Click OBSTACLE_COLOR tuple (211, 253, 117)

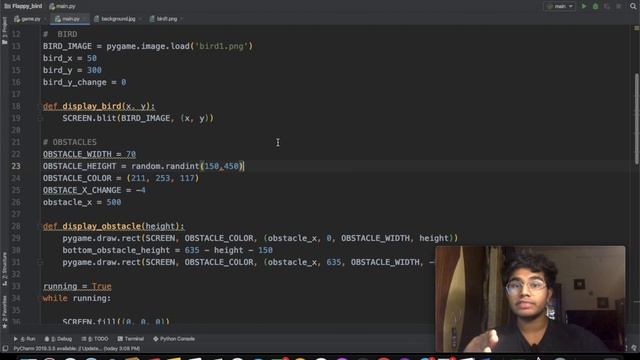163,178
